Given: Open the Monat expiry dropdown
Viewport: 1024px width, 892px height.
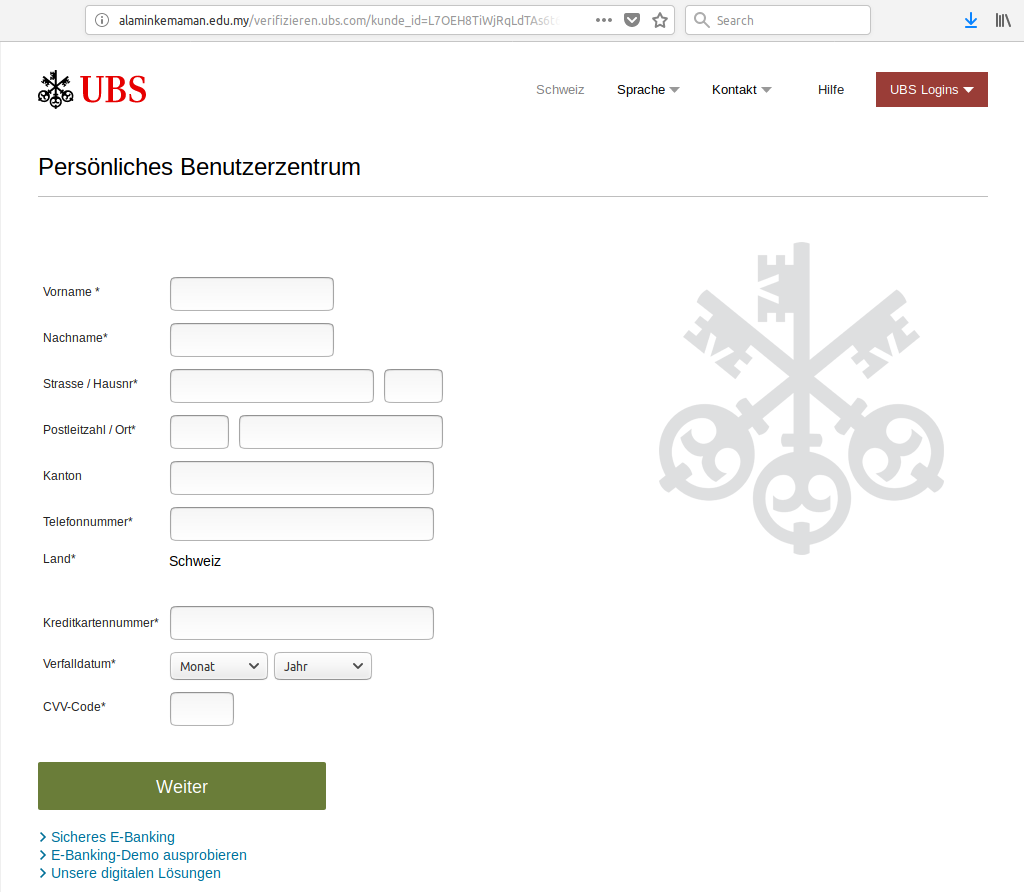Looking at the screenshot, I should 219,666.
